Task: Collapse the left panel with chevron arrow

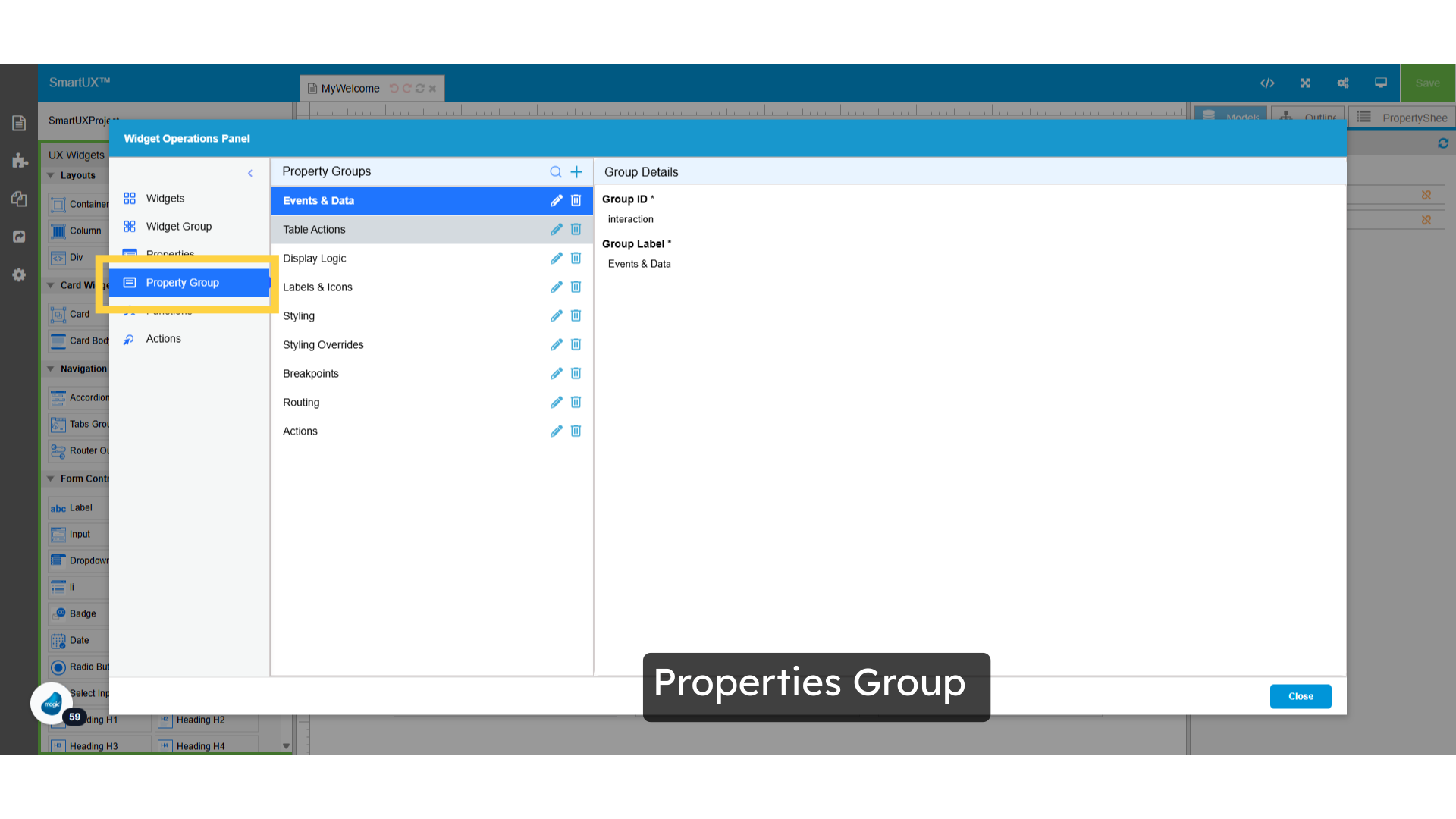Action: (x=250, y=173)
